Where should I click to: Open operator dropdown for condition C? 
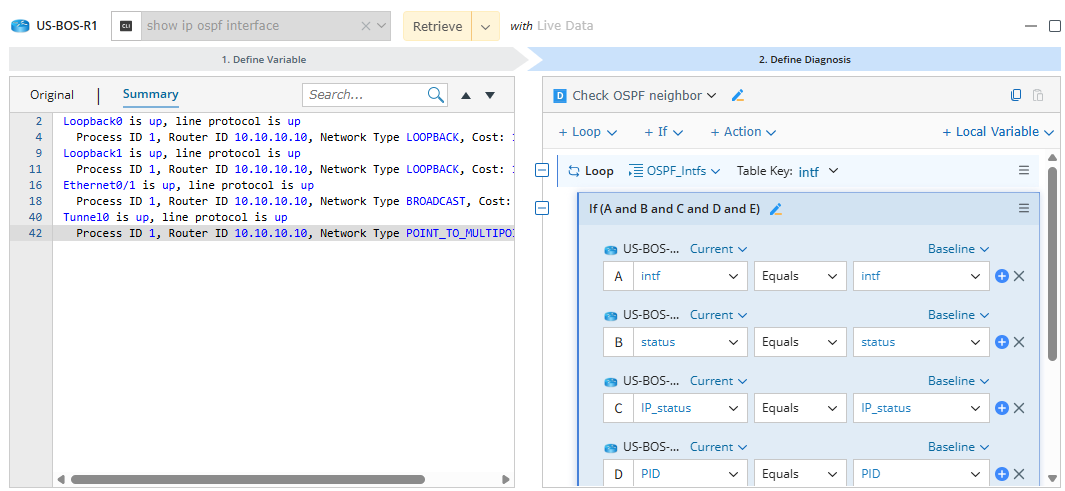pyautogui.click(x=800, y=408)
